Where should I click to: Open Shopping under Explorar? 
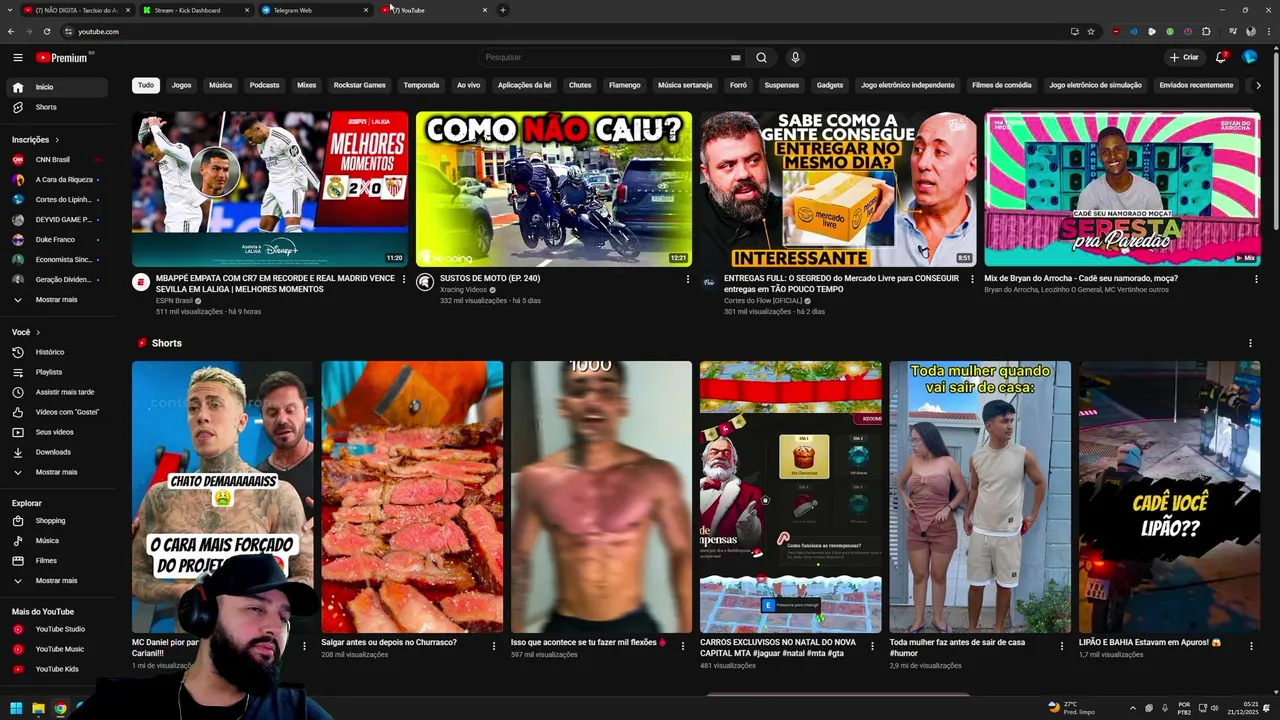tap(58, 521)
